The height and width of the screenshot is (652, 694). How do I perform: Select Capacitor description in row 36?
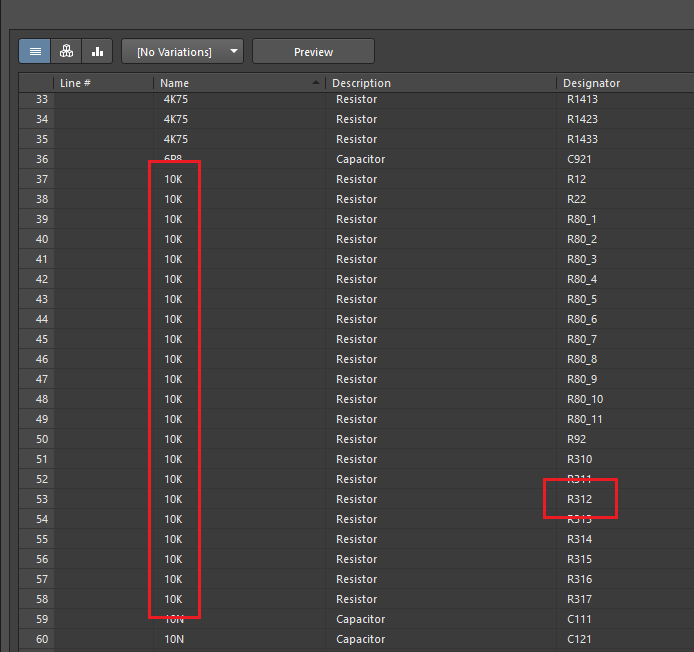click(360, 159)
